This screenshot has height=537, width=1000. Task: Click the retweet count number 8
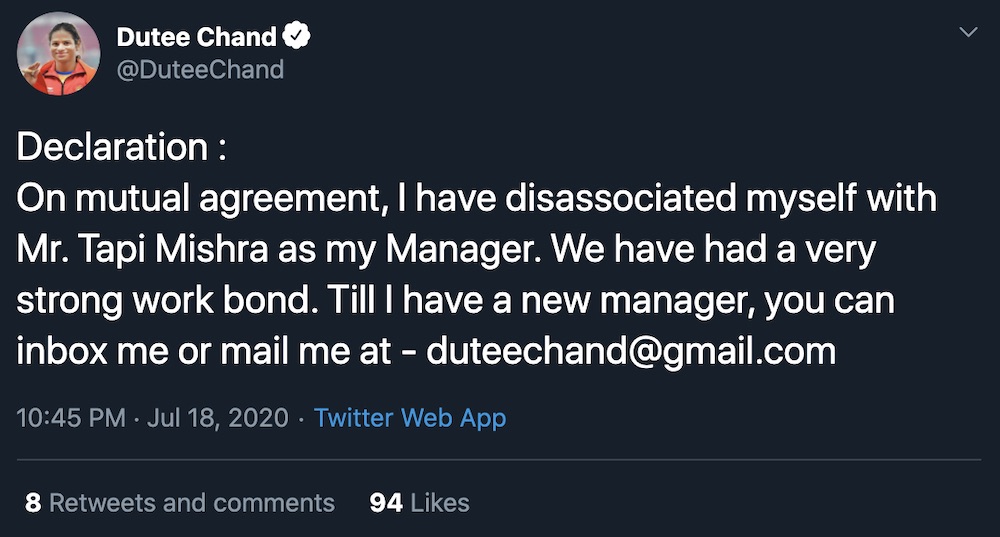point(33,502)
